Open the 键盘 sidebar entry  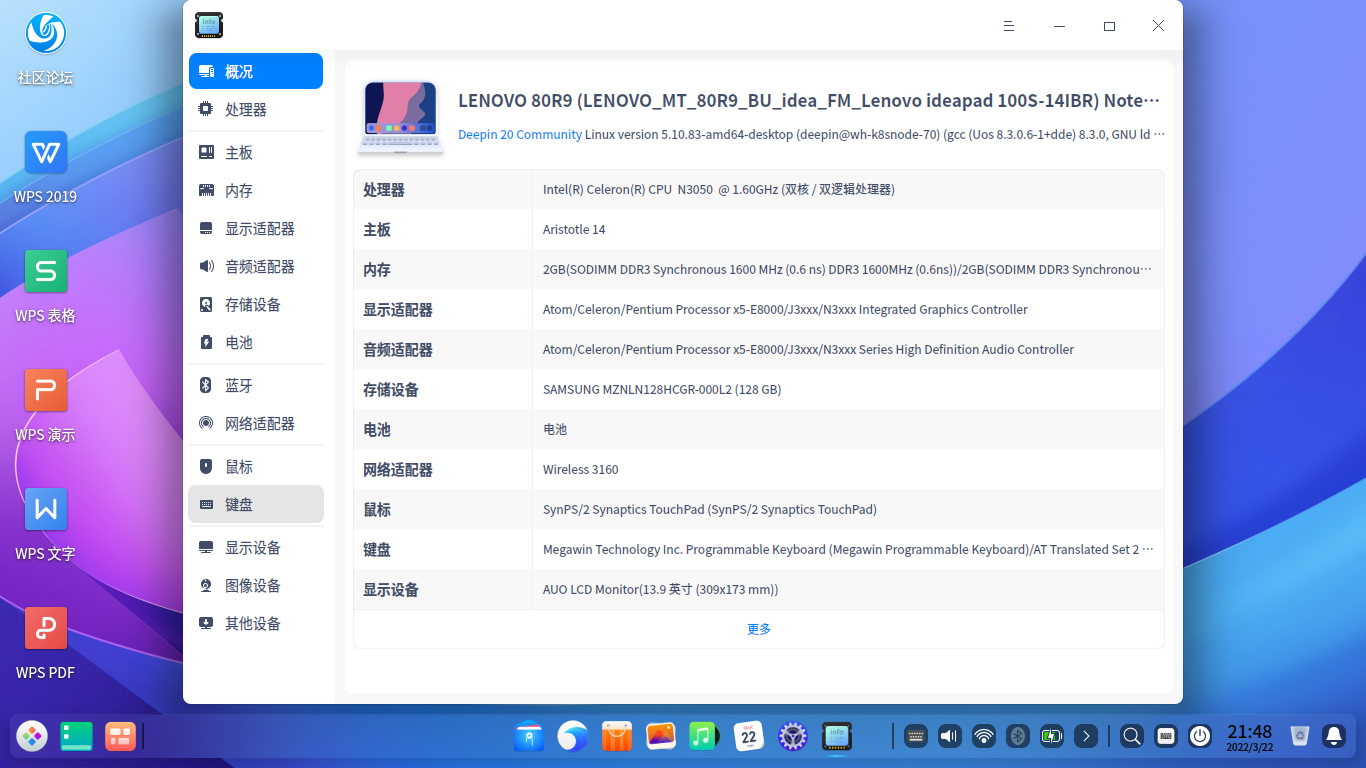[256, 504]
